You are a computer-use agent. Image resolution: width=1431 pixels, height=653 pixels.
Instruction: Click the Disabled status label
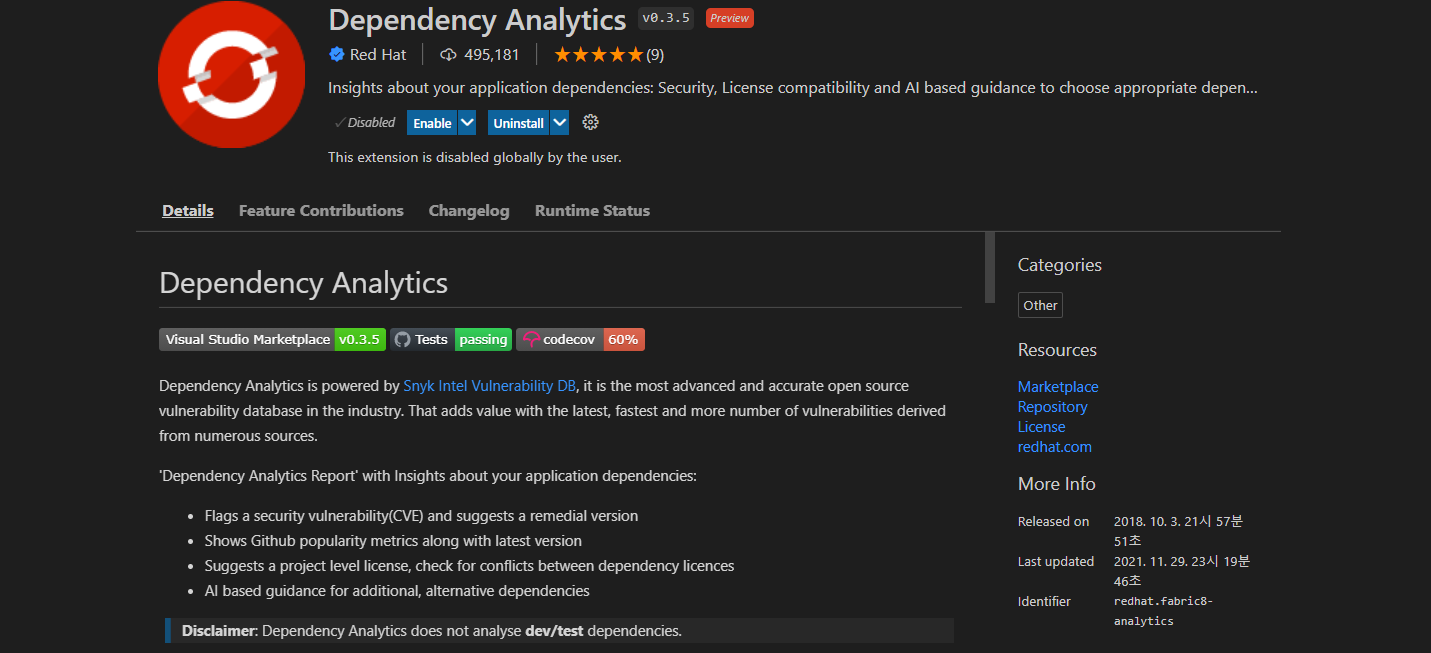[x=365, y=122]
